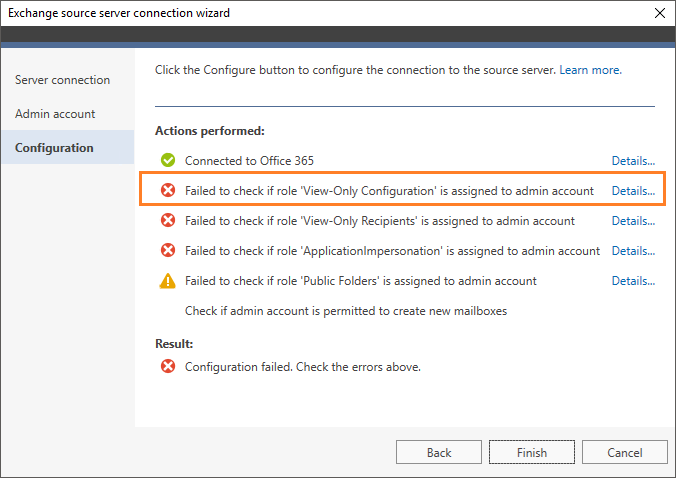This screenshot has width=676, height=478.
Task: Open Details for Connected to Office 365
Action: (x=633, y=161)
